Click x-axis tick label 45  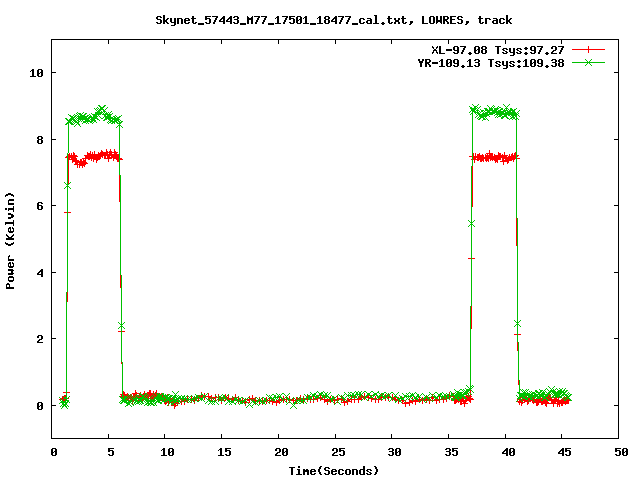(564, 452)
